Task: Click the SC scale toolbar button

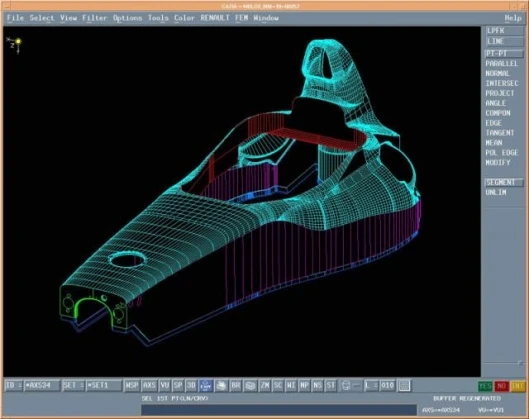Action: (278, 385)
